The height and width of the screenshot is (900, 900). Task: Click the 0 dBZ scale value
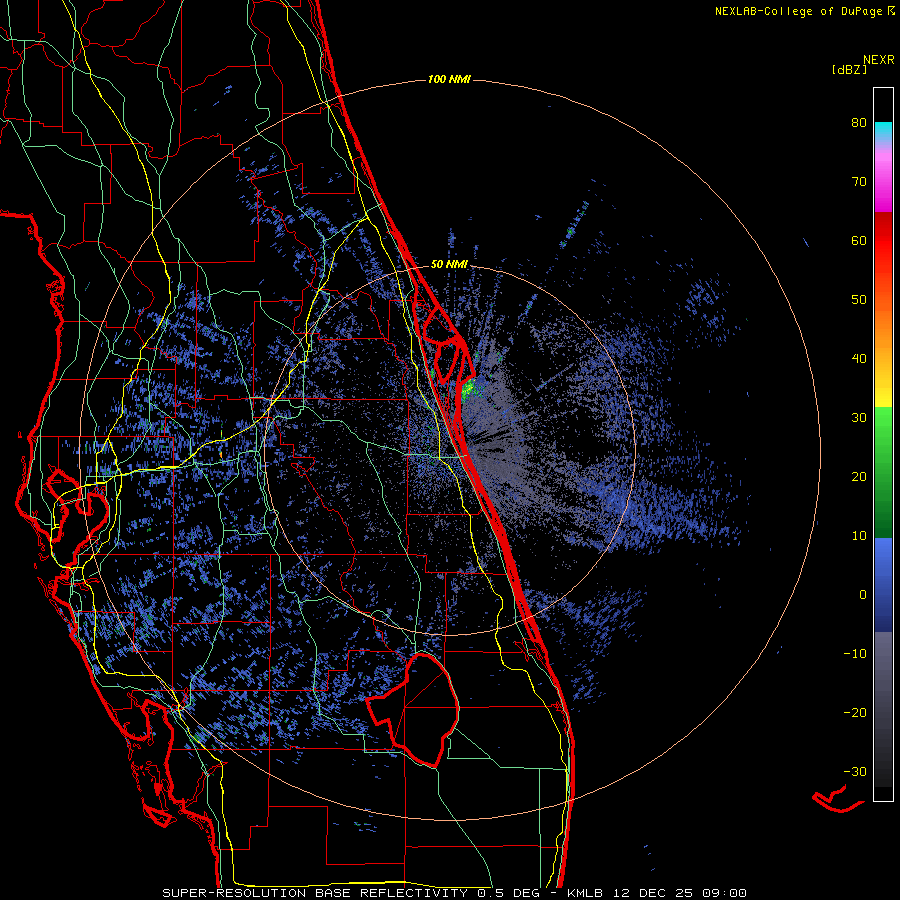click(863, 595)
